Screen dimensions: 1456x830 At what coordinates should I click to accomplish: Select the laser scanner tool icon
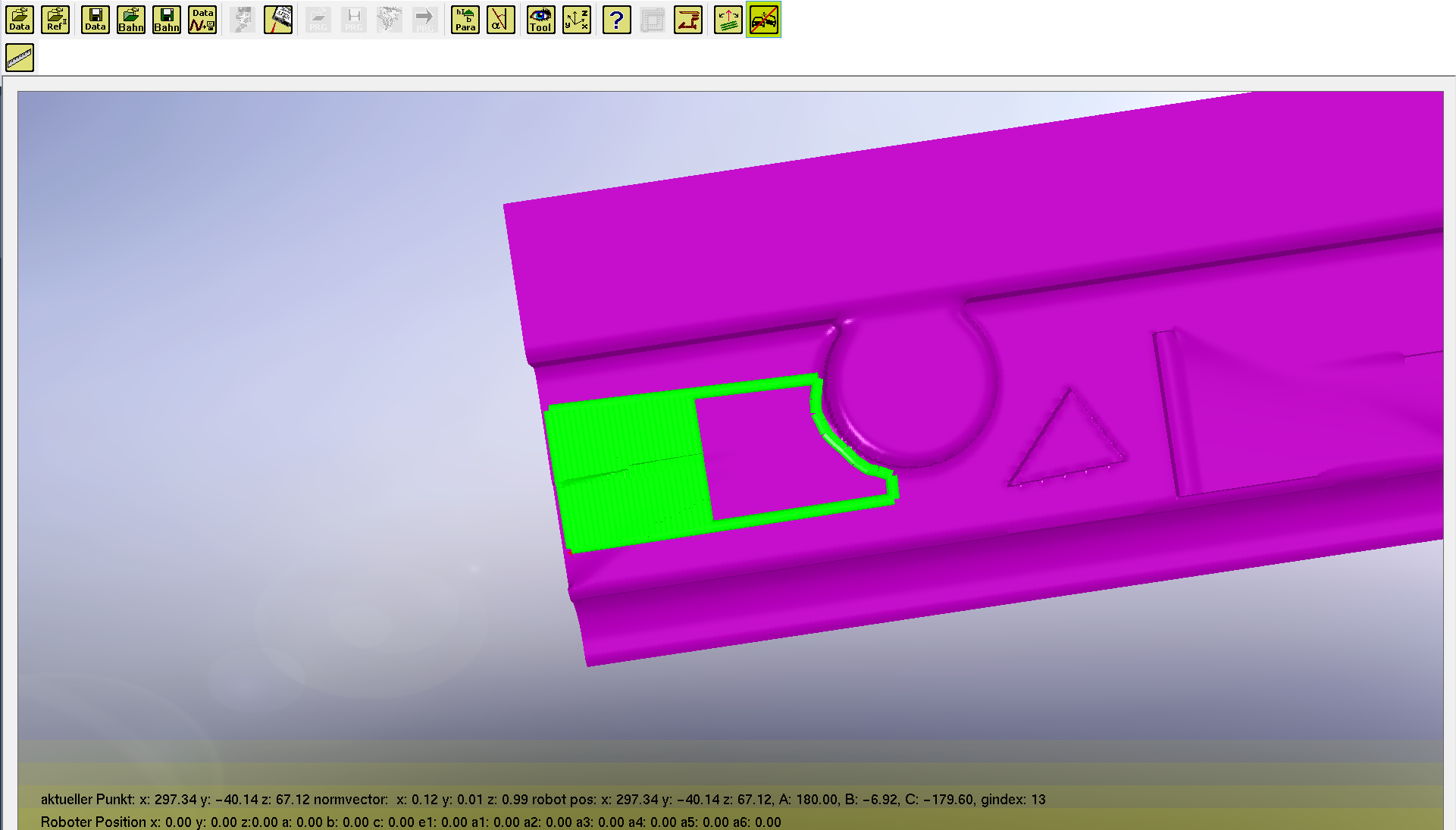[278, 20]
